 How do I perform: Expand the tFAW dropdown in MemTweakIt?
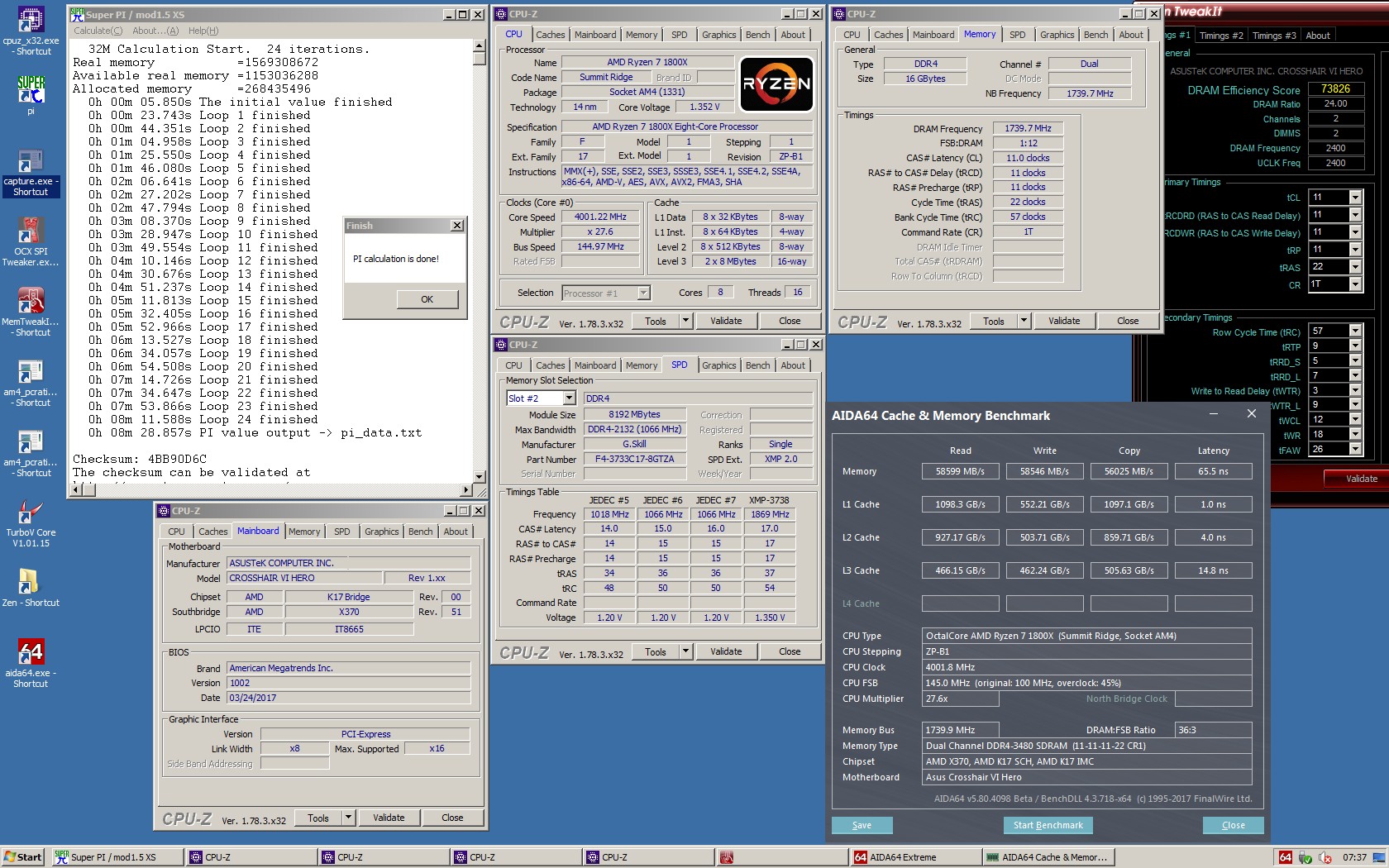point(1355,450)
